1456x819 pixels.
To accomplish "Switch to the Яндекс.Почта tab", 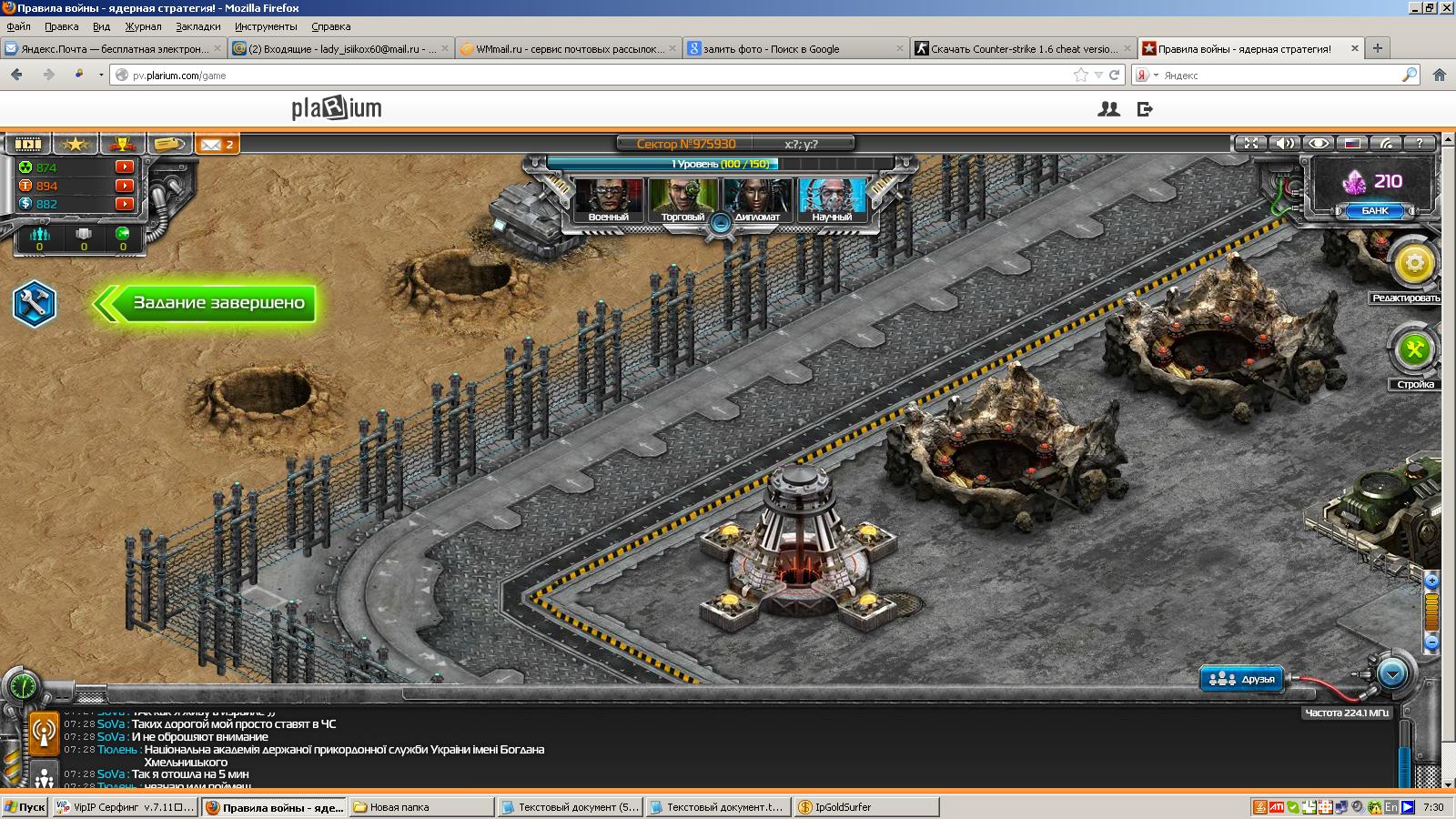I will [113, 49].
